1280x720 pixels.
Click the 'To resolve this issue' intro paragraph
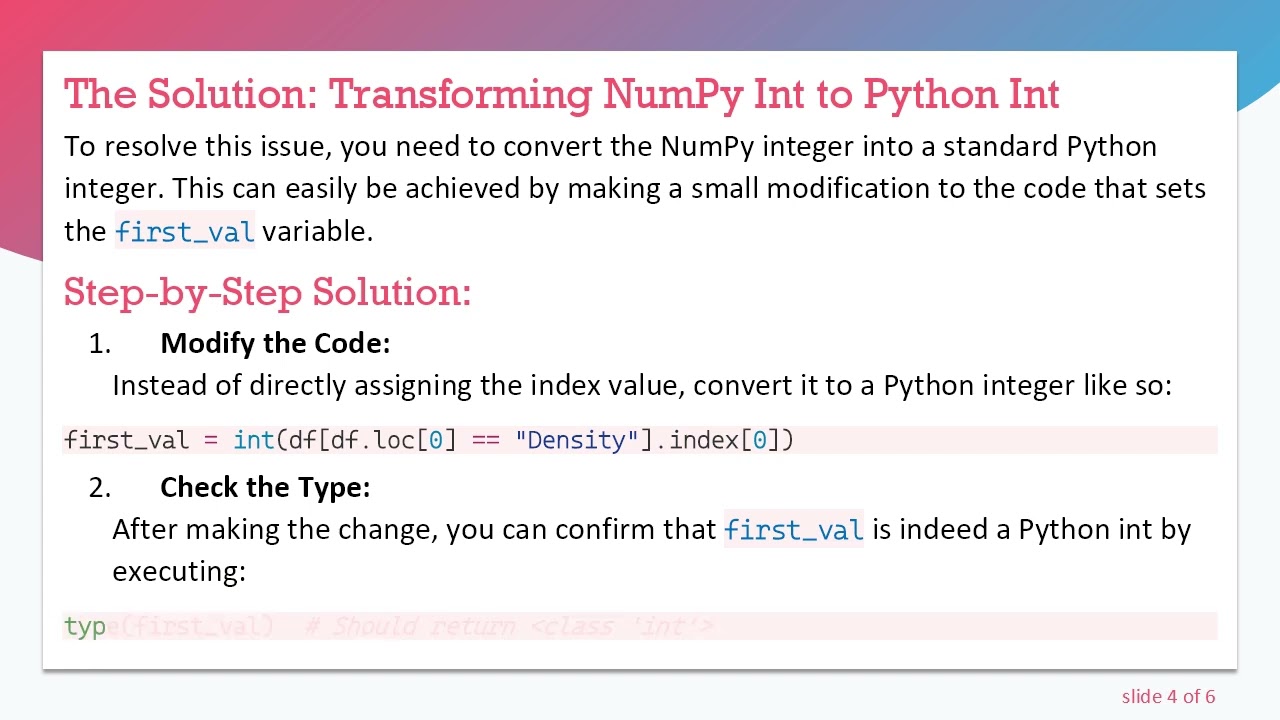point(635,188)
